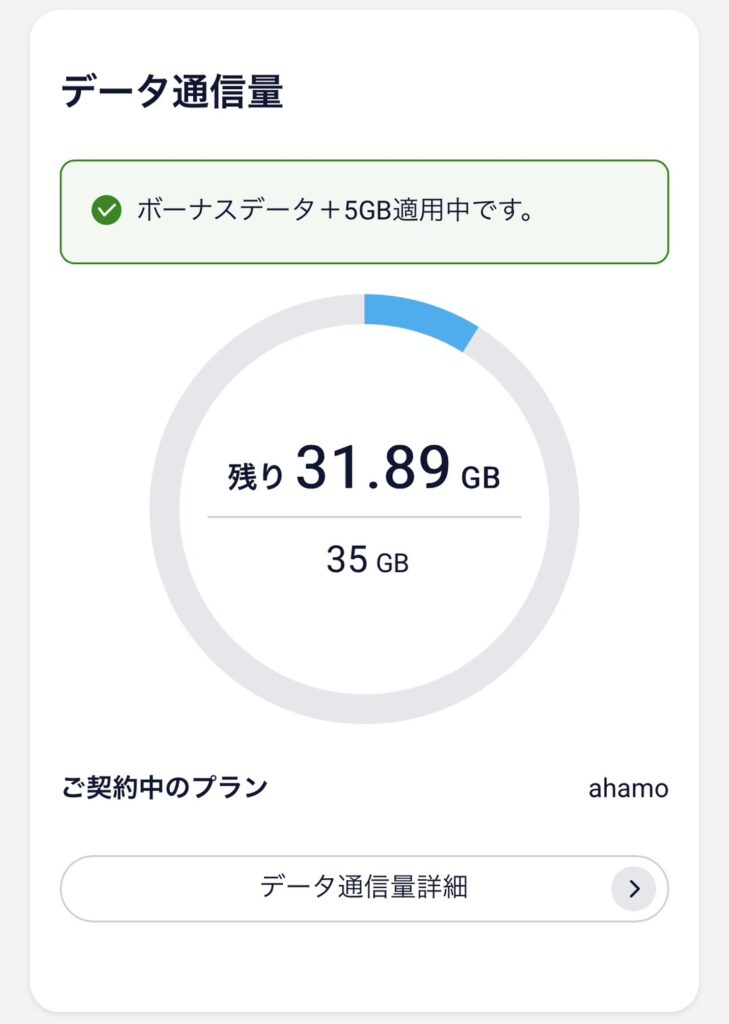The image size is (729, 1024).
Task: Click the divider line inside the chart
Action: click(364, 517)
